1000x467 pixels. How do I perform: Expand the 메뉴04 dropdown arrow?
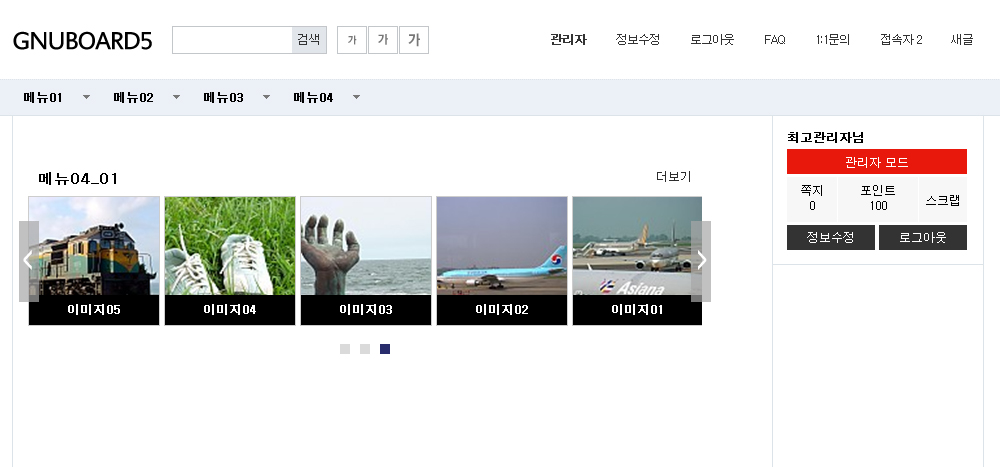pyautogui.click(x=356, y=97)
